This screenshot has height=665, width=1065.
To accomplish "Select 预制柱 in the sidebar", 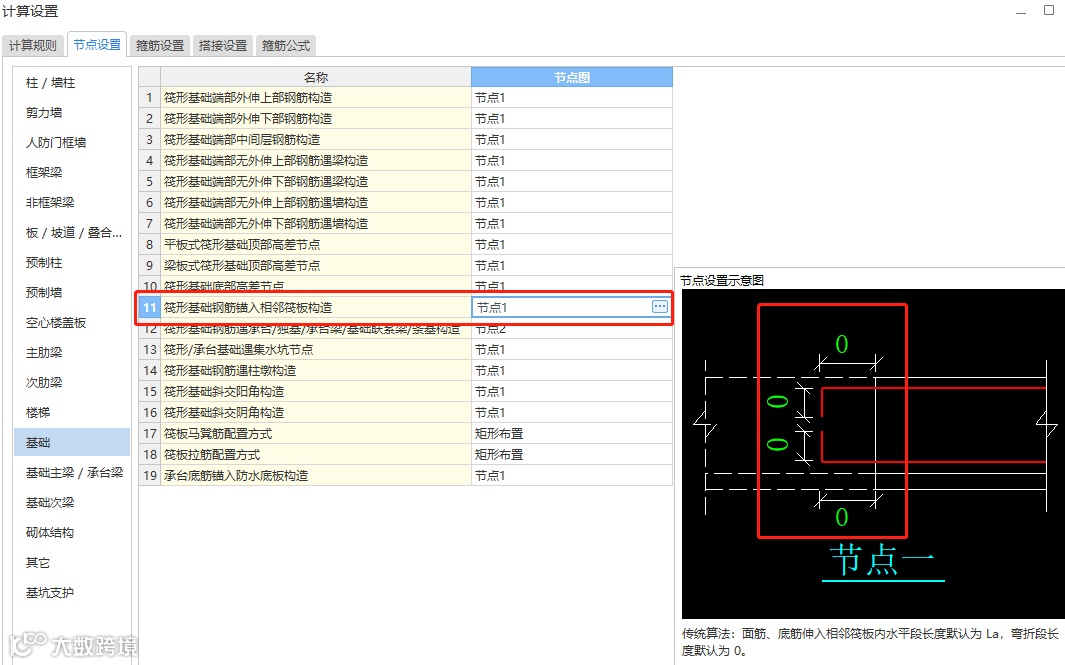I will (44, 263).
